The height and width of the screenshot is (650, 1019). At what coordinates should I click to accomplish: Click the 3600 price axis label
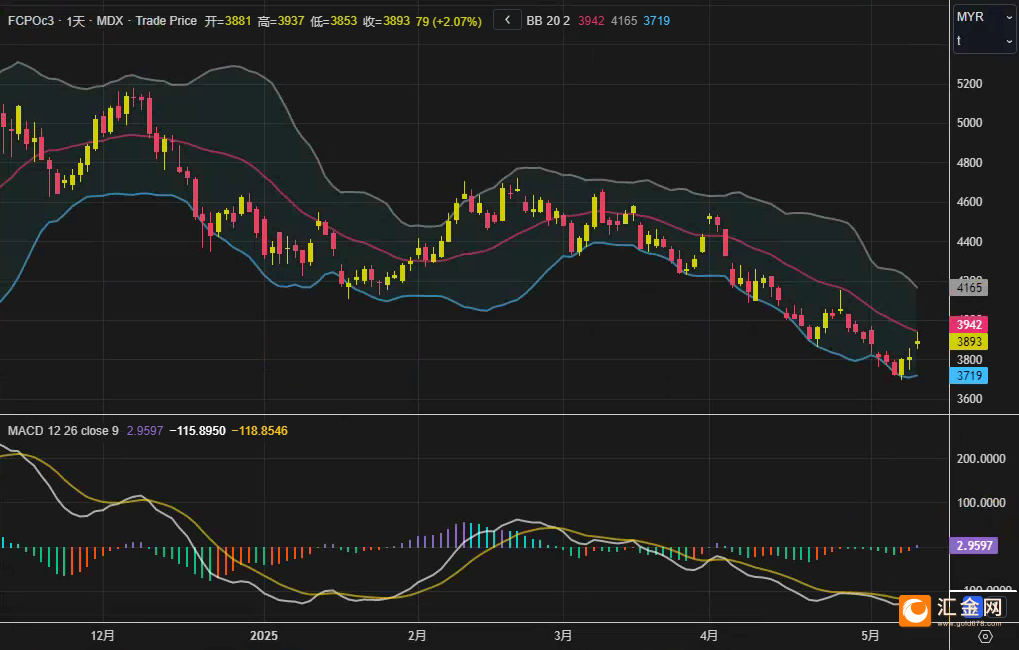[x=969, y=398]
